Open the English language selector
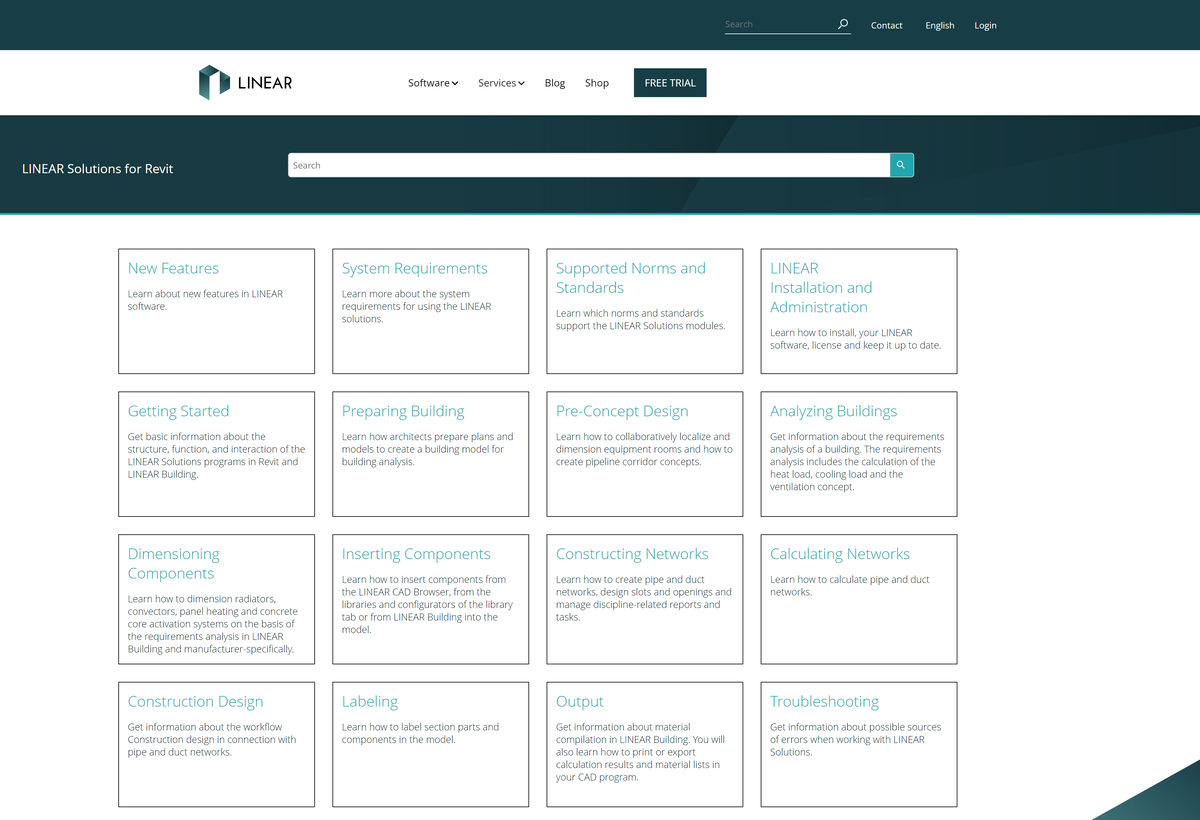This screenshot has width=1200, height=820. click(x=940, y=25)
